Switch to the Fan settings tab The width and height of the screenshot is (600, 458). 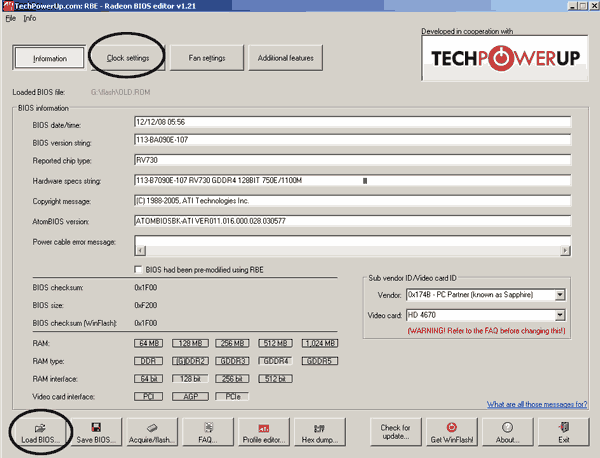(x=206, y=58)
